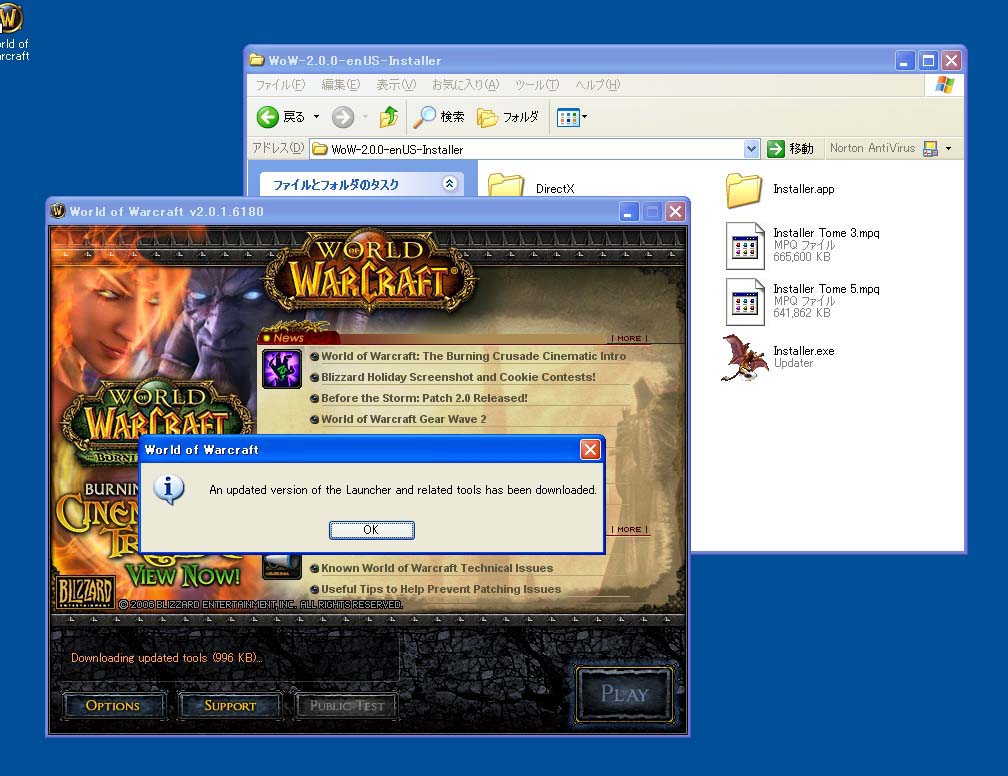
Task: Click the 移動 Go button
Action: (x=791, y=149)
